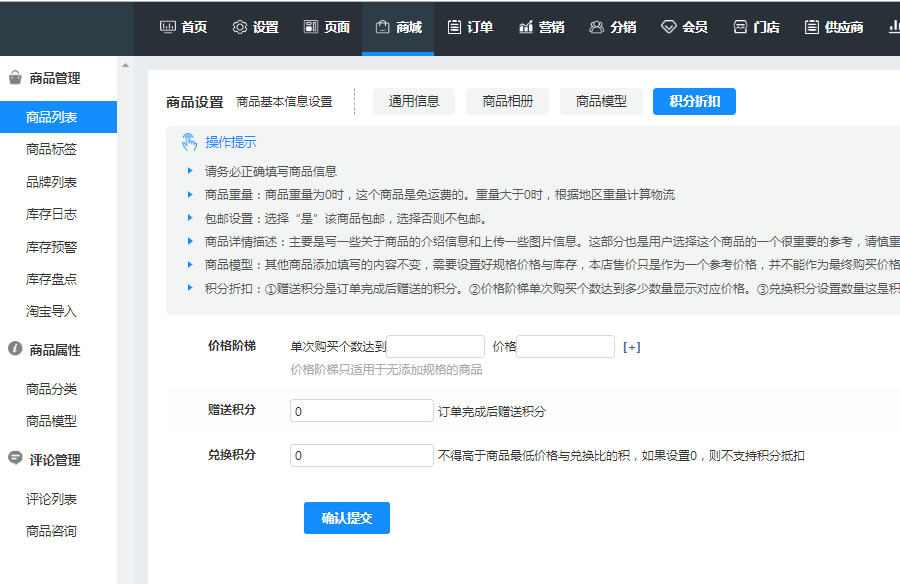This screenshot has height=584, width=900.
Task: Open 设置 gear icon in top navigation
Action: coord(239,27)
